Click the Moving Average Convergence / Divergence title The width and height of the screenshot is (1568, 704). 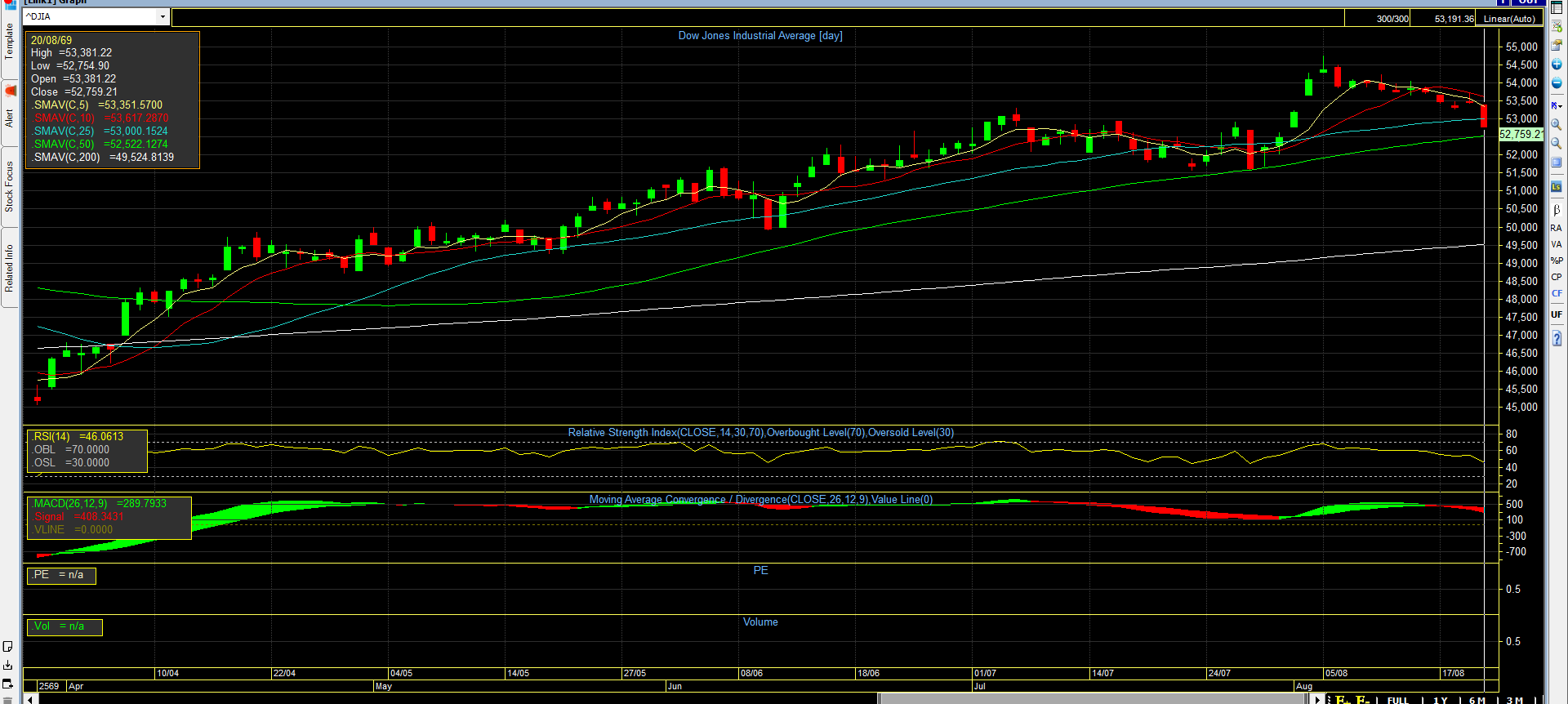[x=761, y=500]
